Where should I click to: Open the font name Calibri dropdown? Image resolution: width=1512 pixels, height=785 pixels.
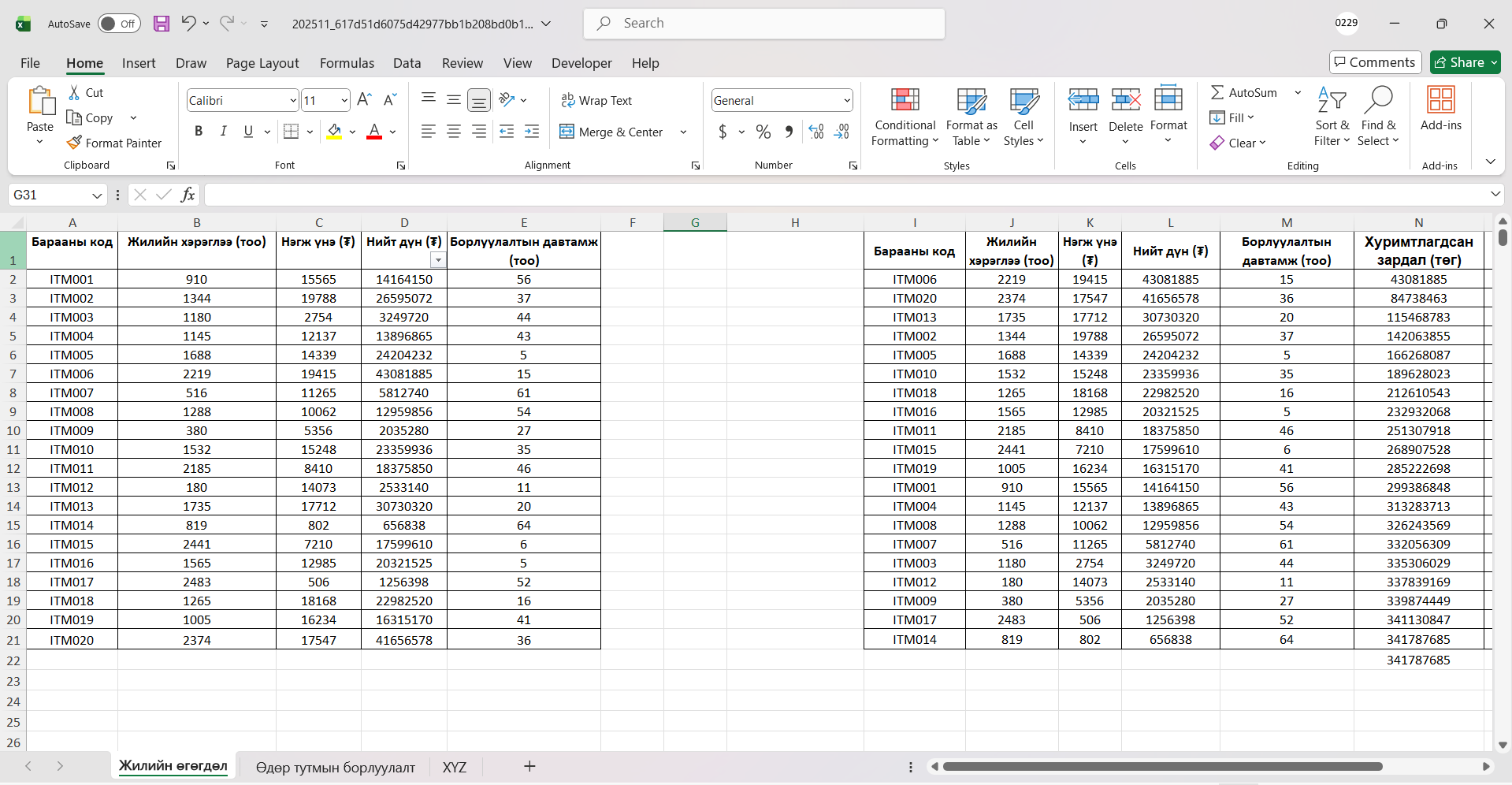click(293, 100)
